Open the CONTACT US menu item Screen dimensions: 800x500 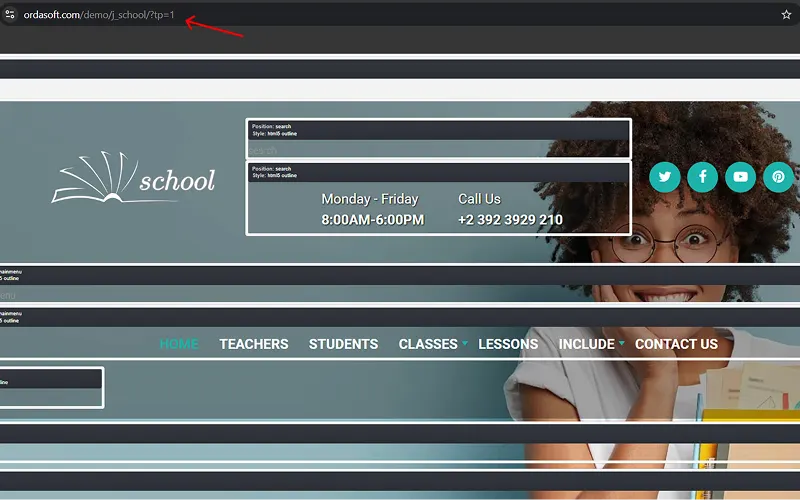point(677,344)
